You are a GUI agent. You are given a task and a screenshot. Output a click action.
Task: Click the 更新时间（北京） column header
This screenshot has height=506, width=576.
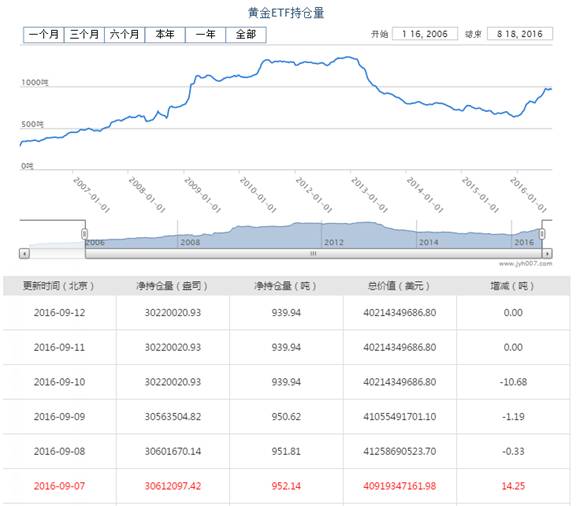point(59,286)
